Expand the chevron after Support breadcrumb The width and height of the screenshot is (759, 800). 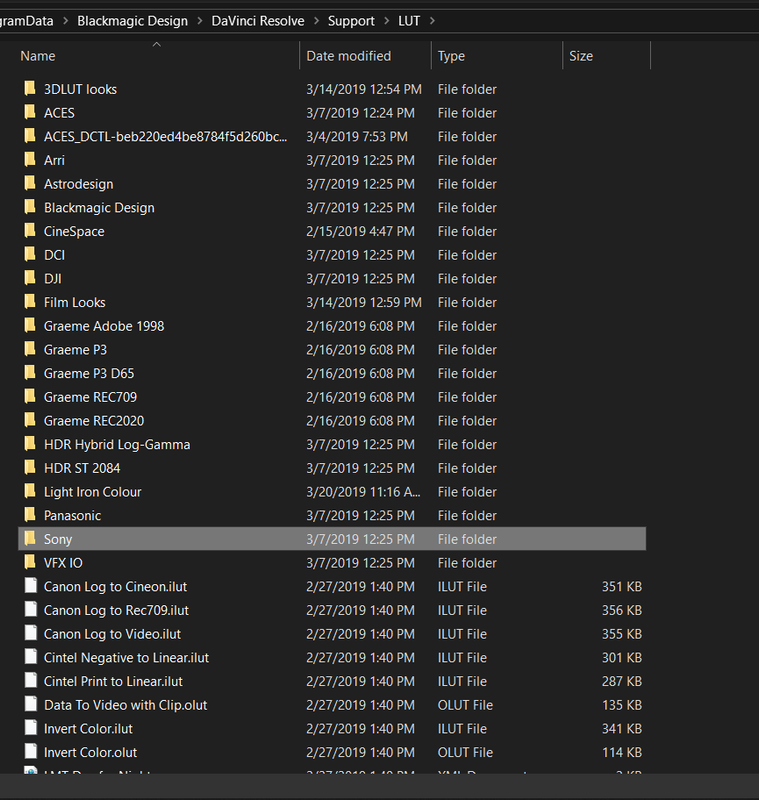[386, 21]
